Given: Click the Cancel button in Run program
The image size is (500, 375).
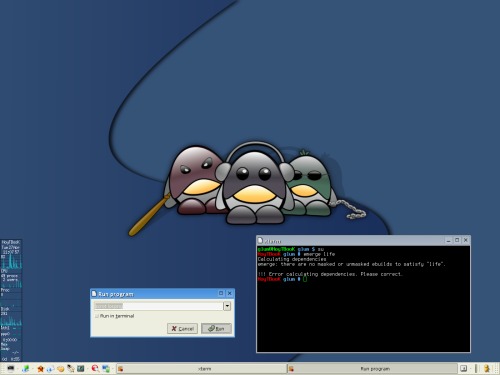Looking at the screenshot, I should pos(182,328).
